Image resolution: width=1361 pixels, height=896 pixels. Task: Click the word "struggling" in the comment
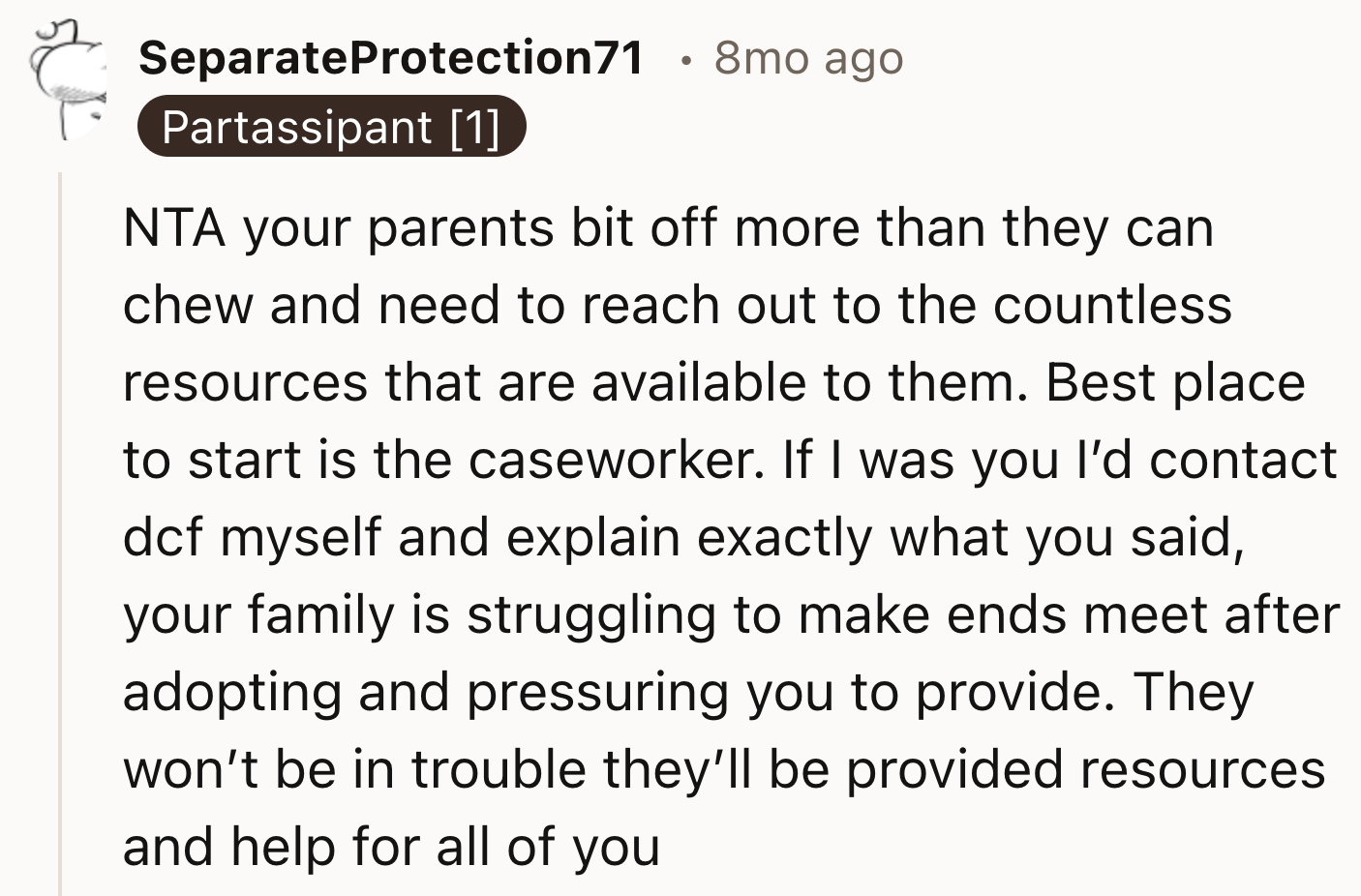point(591,615)
